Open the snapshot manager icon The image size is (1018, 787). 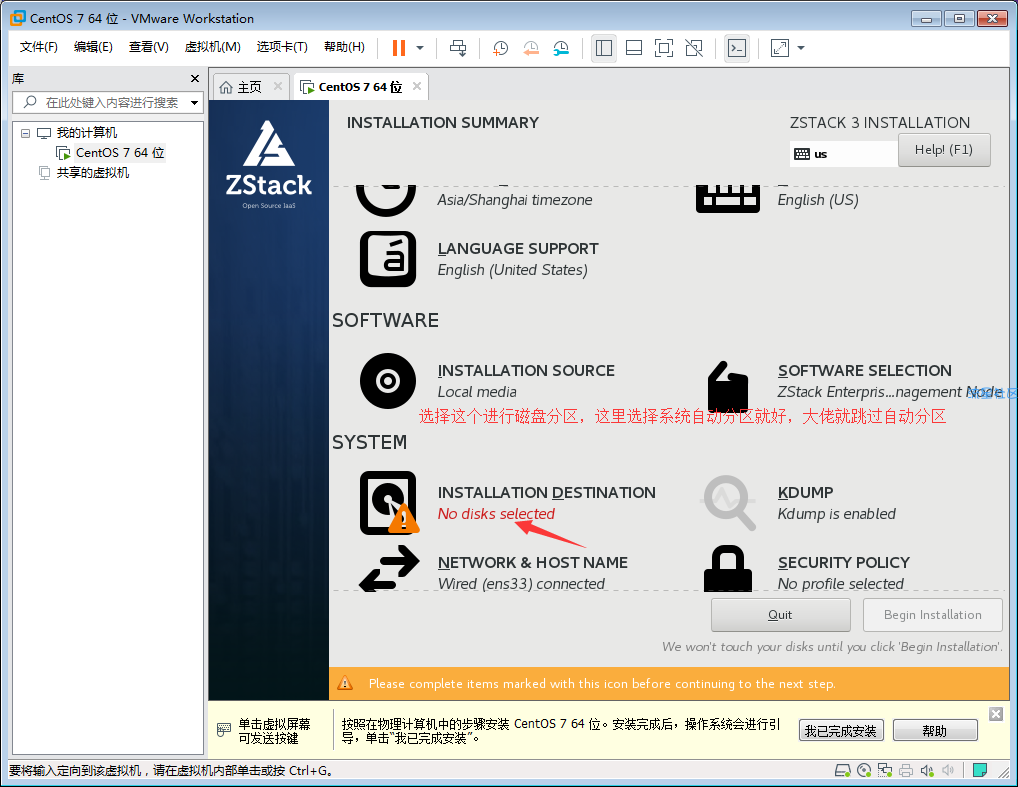pos(561,48)
